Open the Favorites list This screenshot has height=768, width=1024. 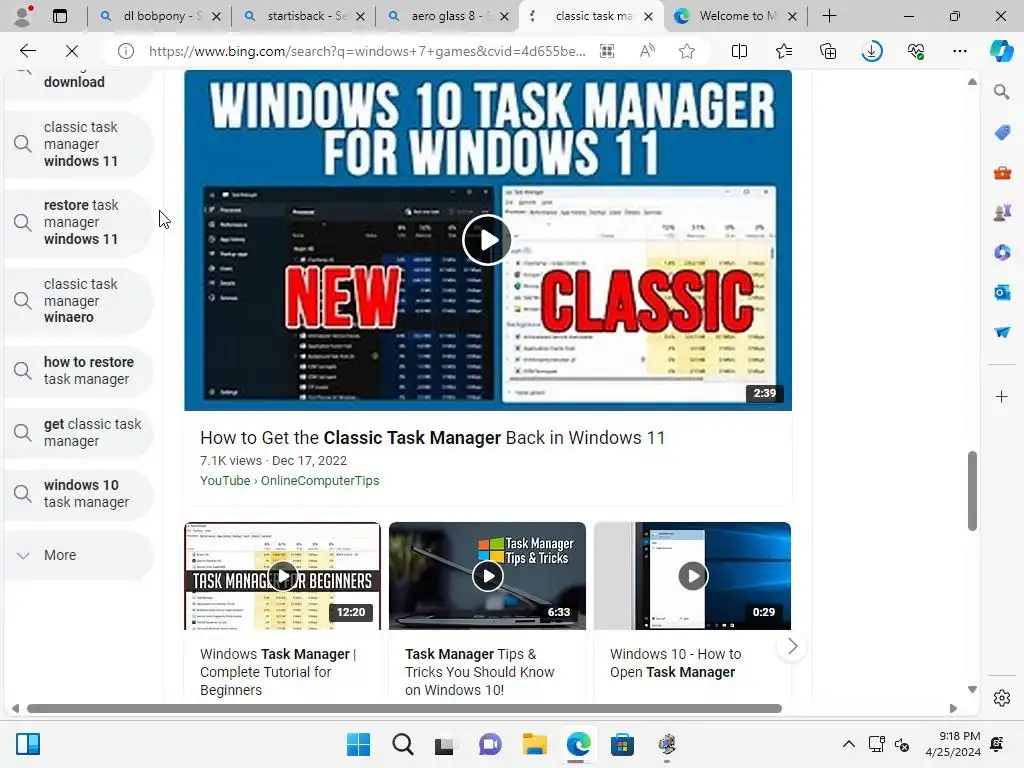784,51
